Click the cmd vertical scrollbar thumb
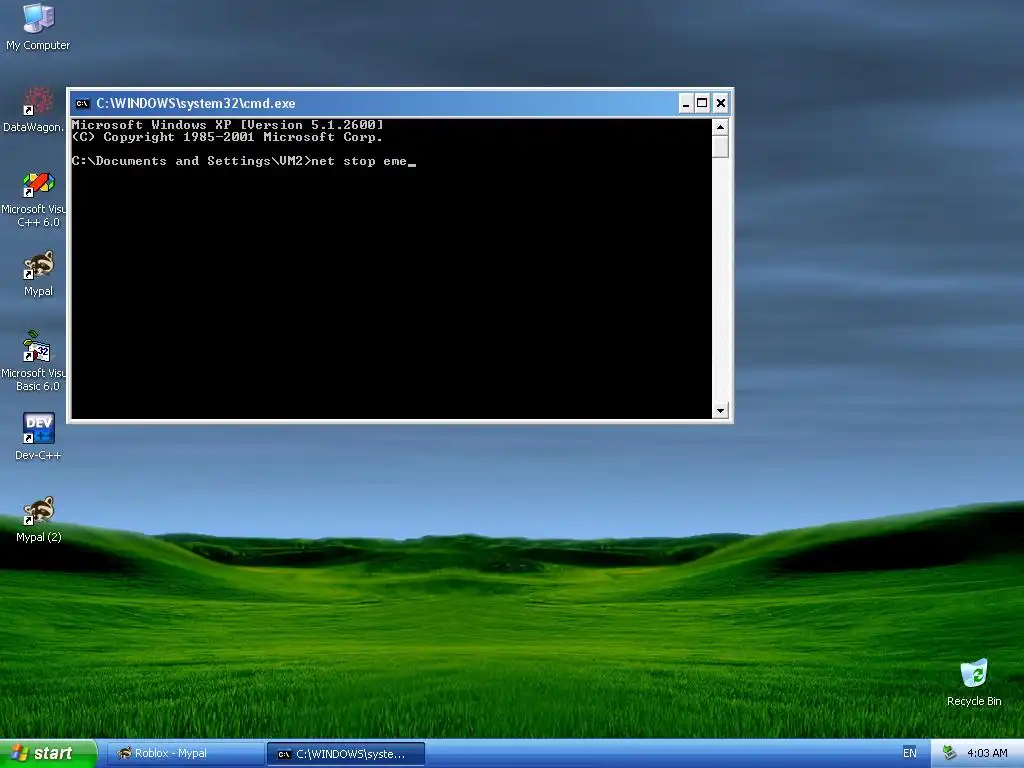The image size is (1024, 768). [x=720, y=147]
